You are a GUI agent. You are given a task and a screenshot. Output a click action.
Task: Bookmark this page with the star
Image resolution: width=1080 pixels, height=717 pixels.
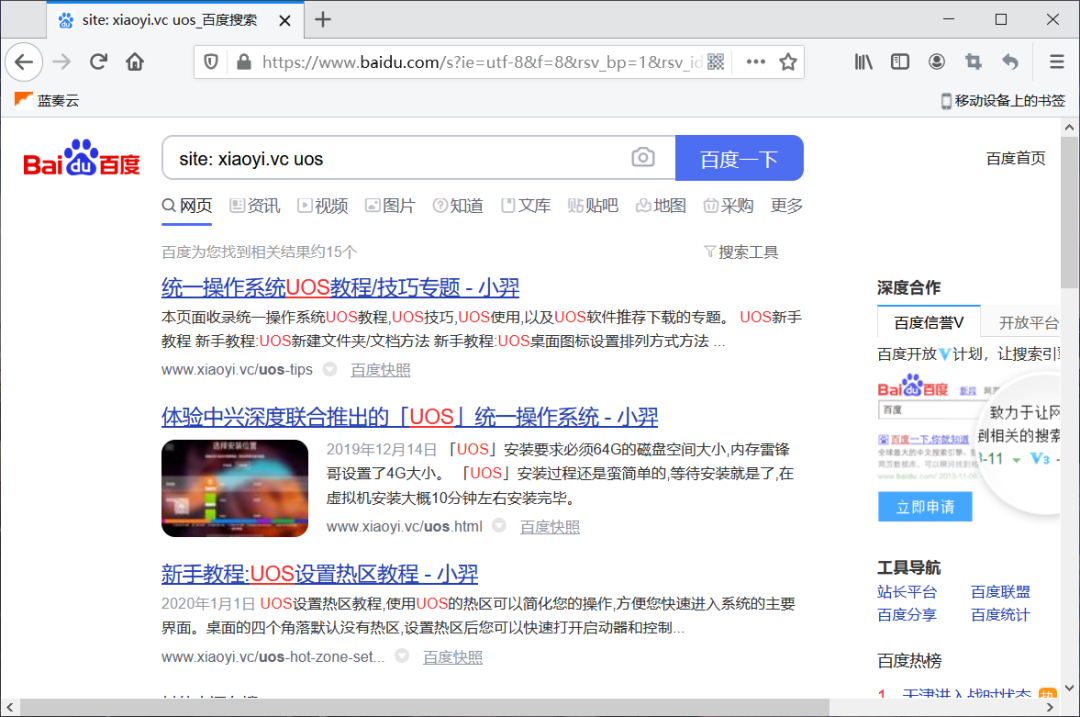pyautogui.click(x=787, y=61)
